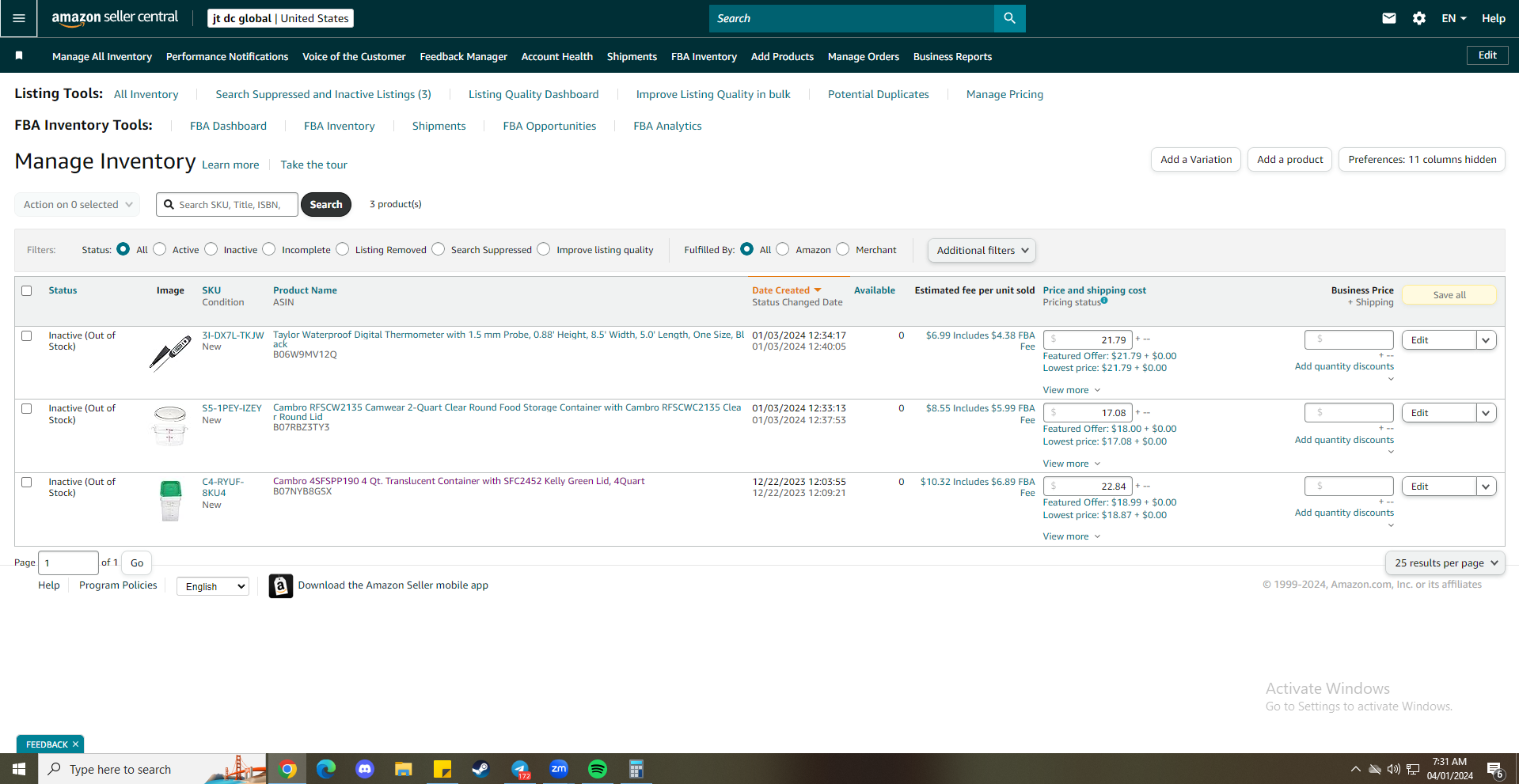The image size is (1519, 784).
Task: Open the messages envelope icon
Action: pos(1389,18)
